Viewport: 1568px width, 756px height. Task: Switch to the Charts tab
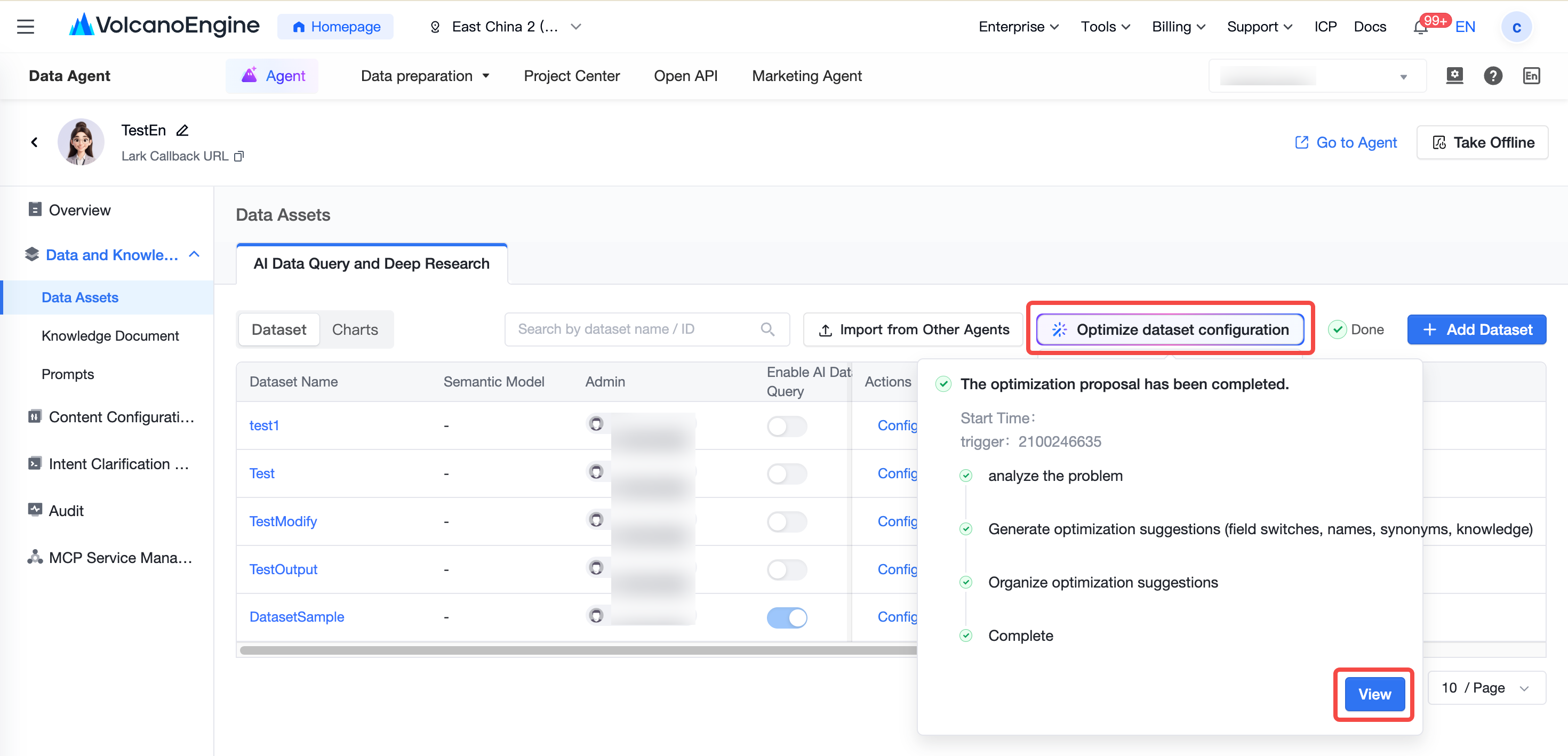(355, 329)
